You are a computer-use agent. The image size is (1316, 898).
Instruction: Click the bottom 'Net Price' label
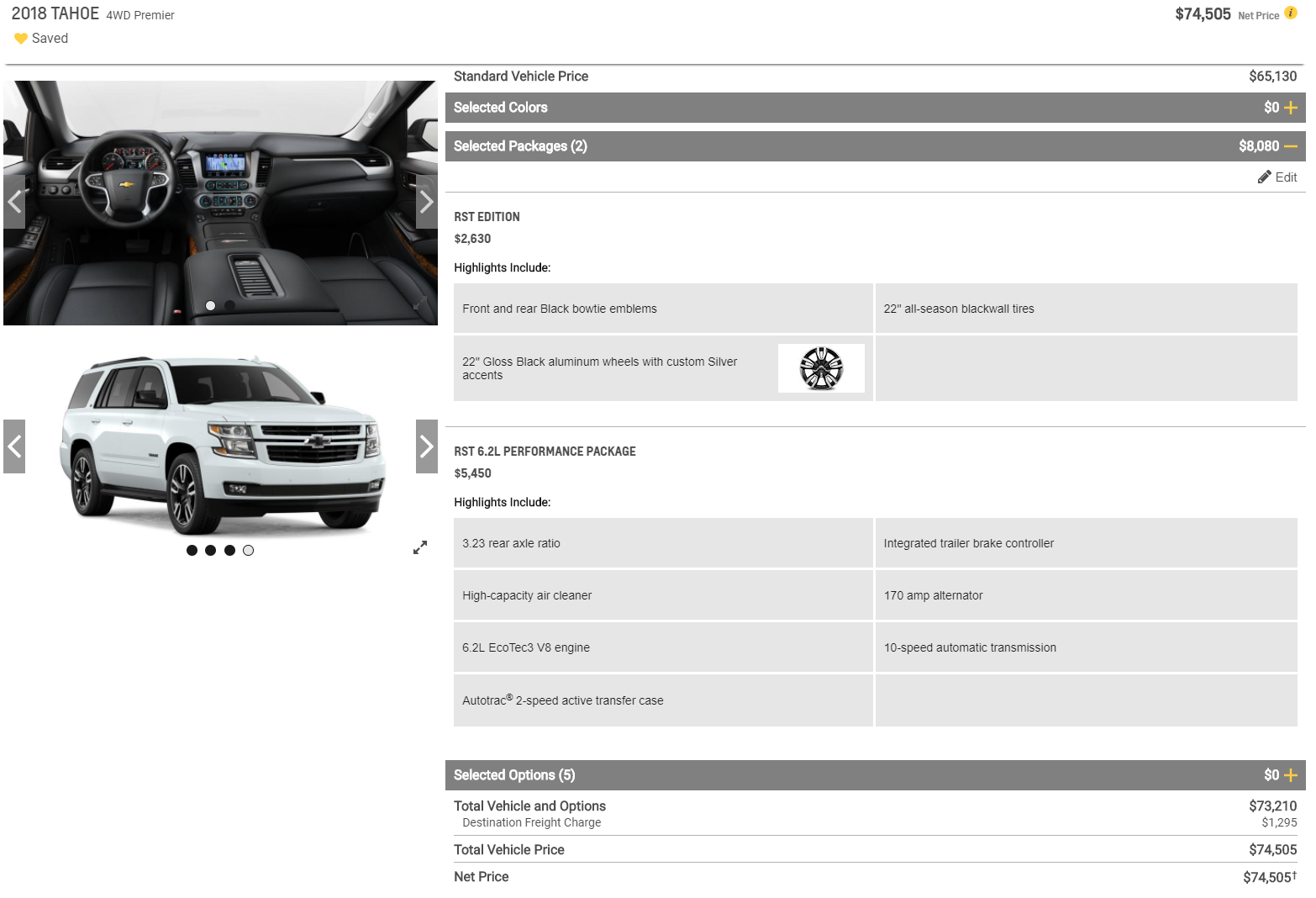click(x=482, y=877)
